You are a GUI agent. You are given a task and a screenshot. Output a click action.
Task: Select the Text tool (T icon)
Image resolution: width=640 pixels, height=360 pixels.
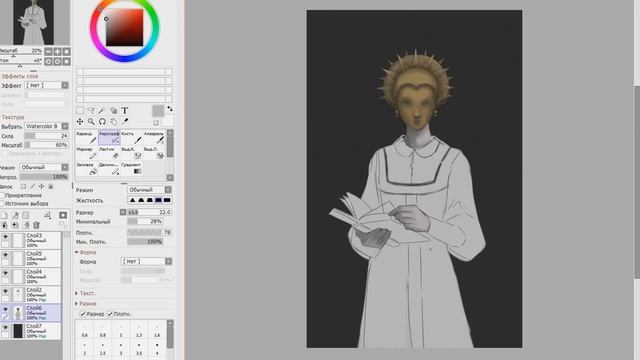[x=124, y=111]
